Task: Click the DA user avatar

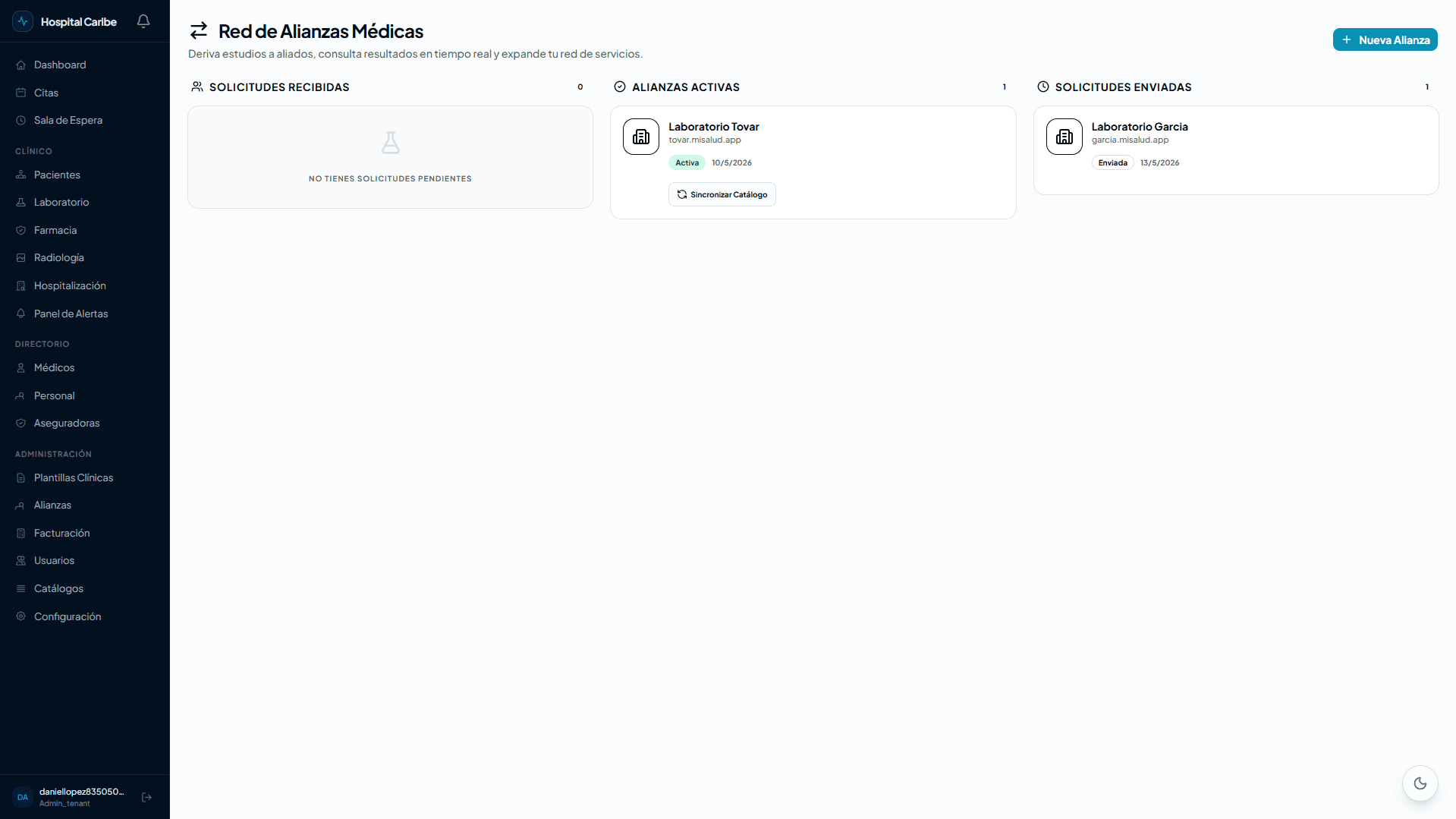Action: point(23,797)
